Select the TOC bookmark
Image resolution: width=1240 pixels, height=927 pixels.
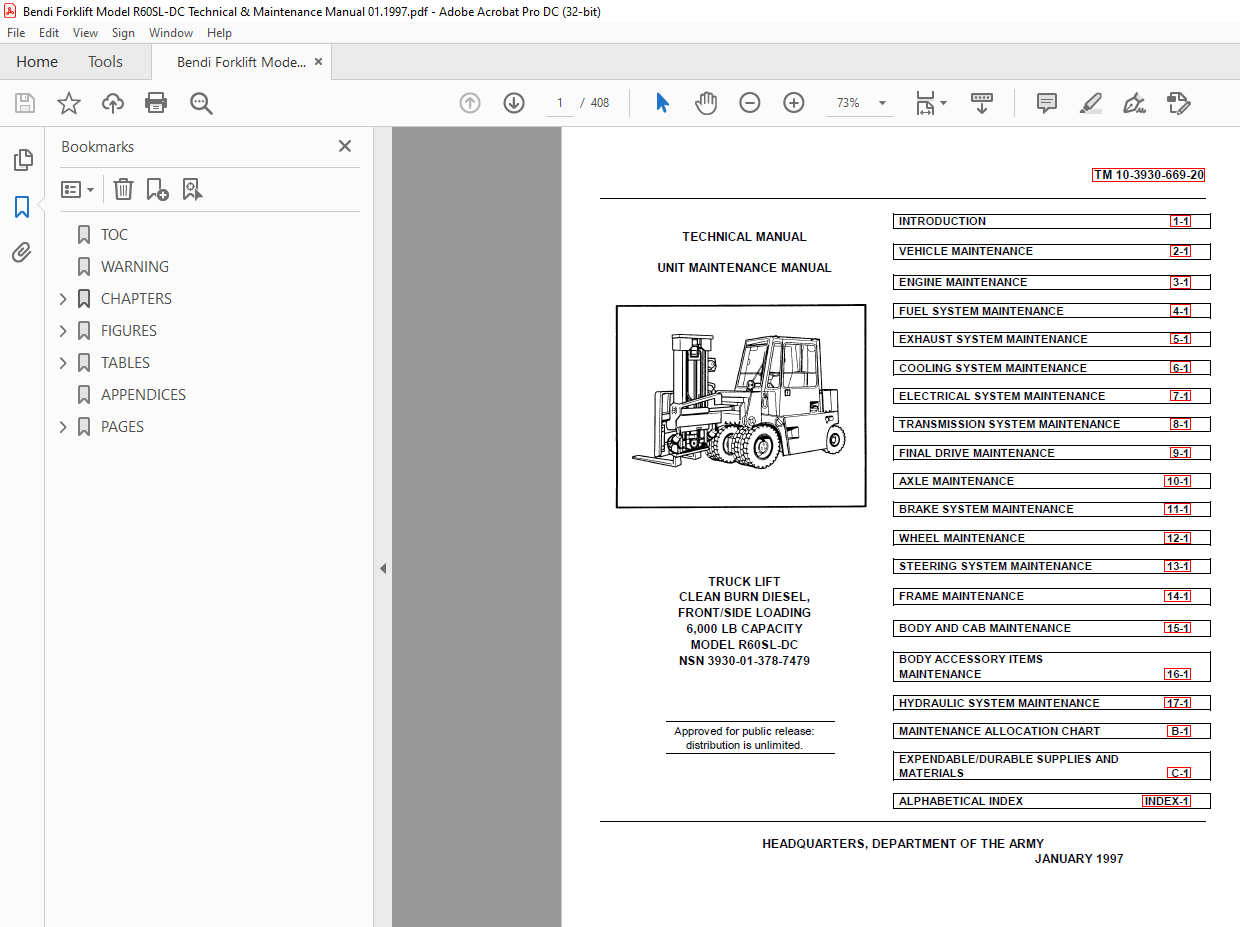pyautogui.click(x=115, y=235)
